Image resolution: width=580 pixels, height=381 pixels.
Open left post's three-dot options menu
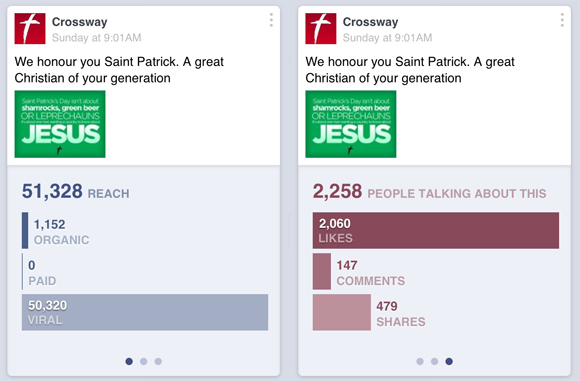pyautogui.click(x=271, y=20)
